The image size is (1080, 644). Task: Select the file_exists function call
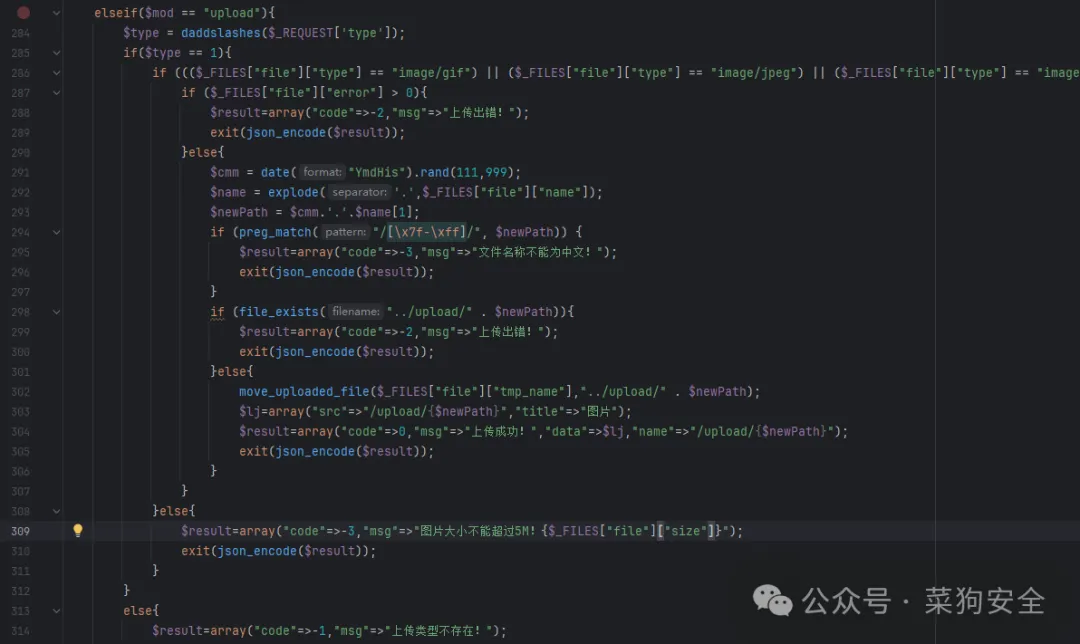tap(279, 311)
